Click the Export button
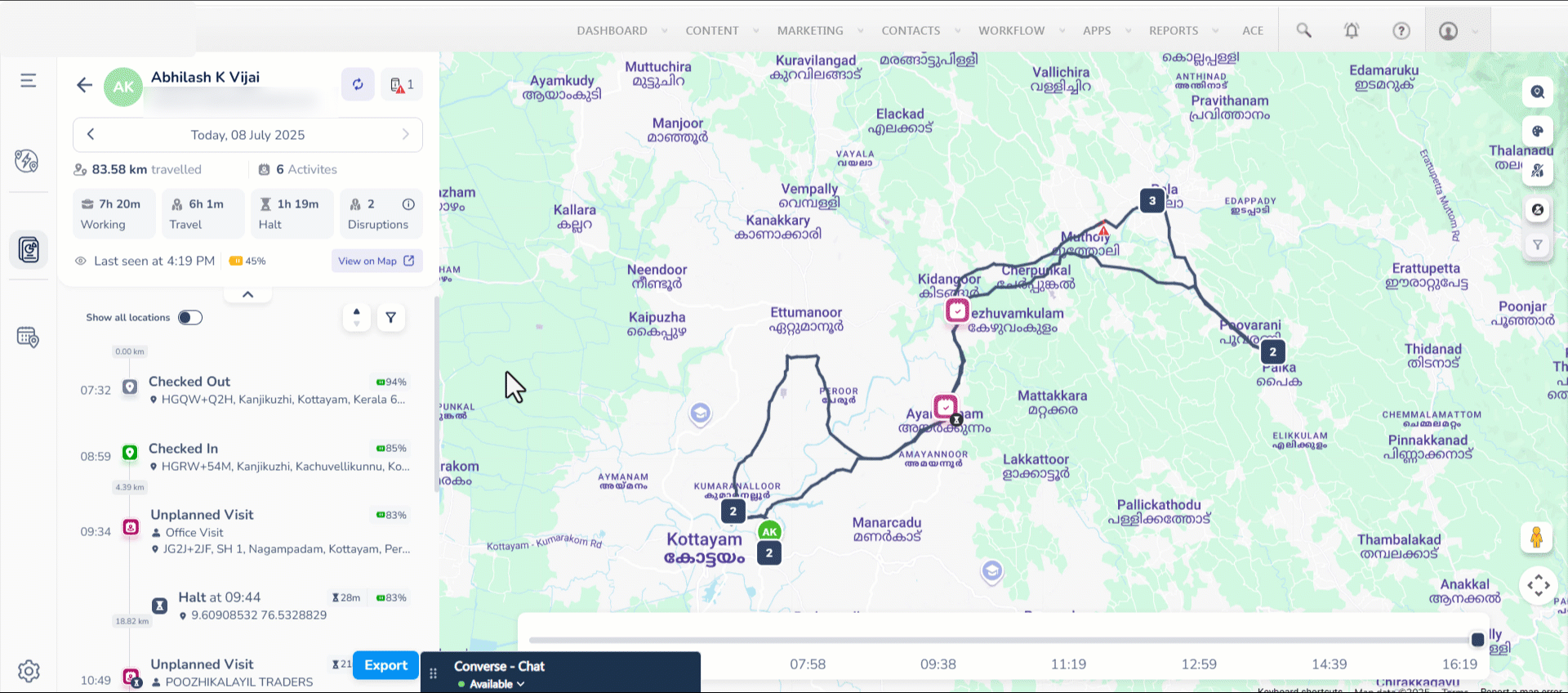The height and width of the screenshot is (693, 1568). click(385, 665)
